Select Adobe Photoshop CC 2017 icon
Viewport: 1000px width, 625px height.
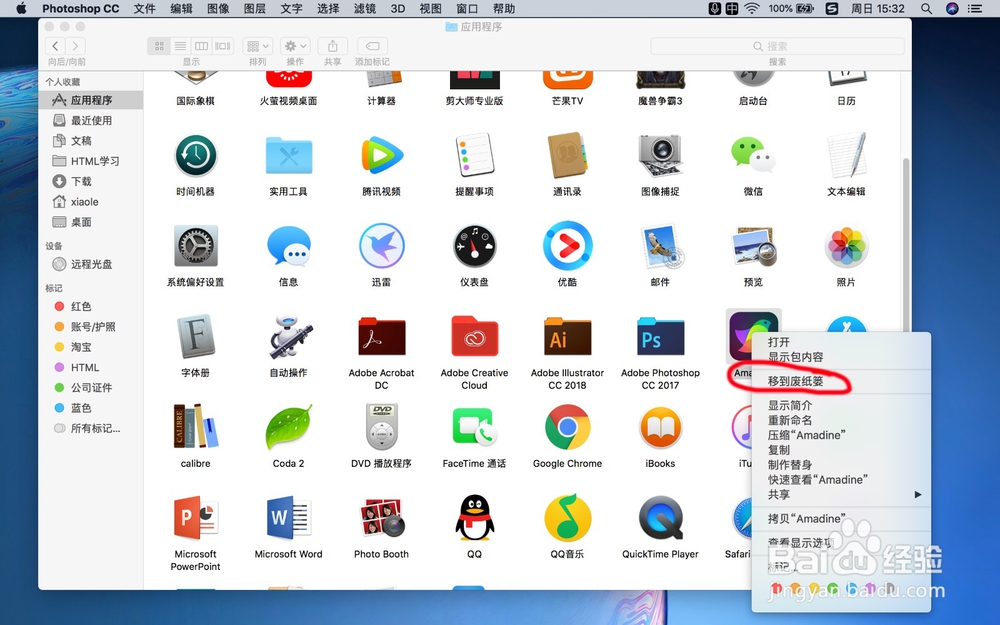tap(660, 336)
